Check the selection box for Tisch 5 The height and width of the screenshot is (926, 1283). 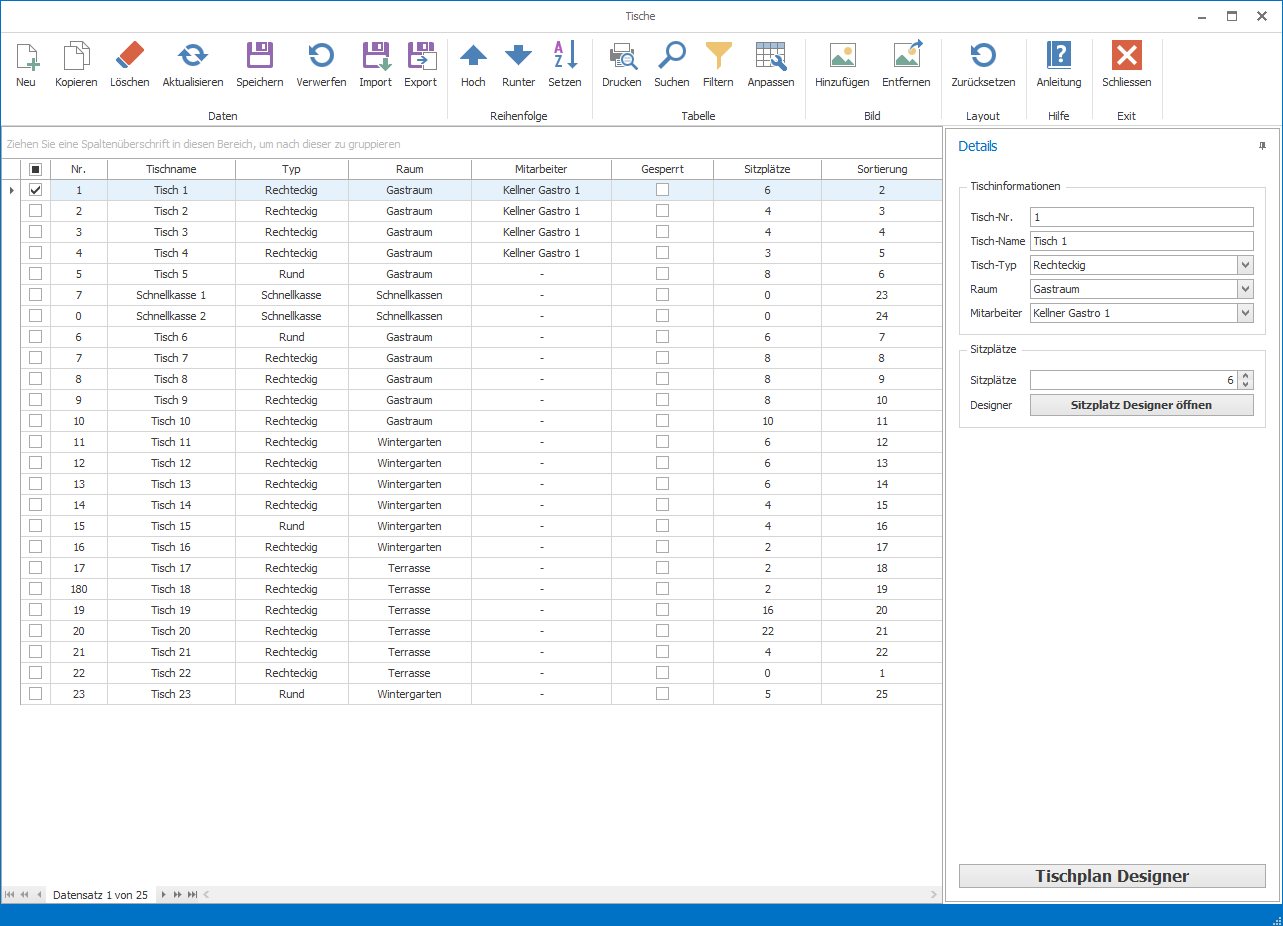(x=35, y=274)
